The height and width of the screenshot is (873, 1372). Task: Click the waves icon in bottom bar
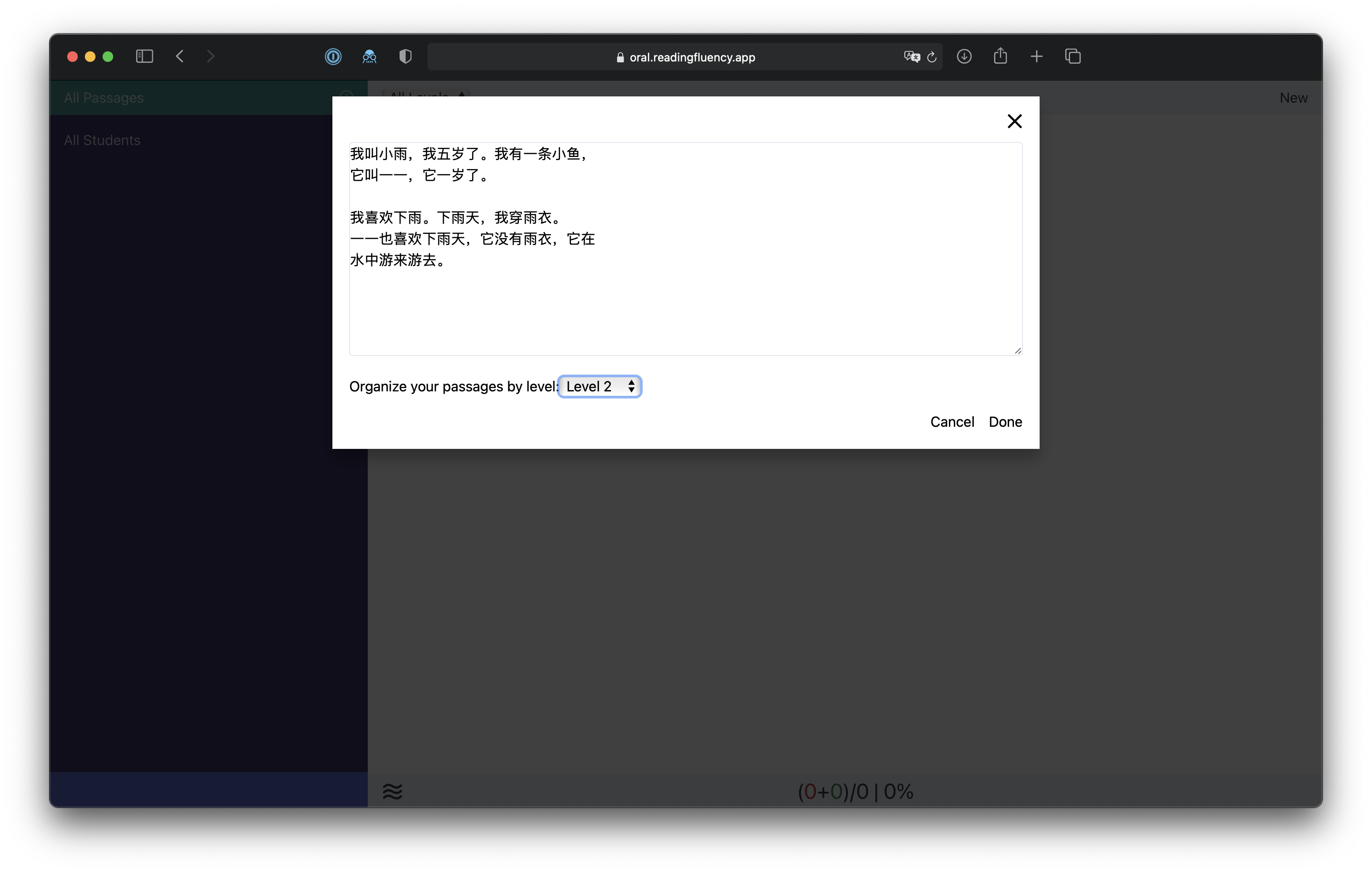tap(393, 792)
